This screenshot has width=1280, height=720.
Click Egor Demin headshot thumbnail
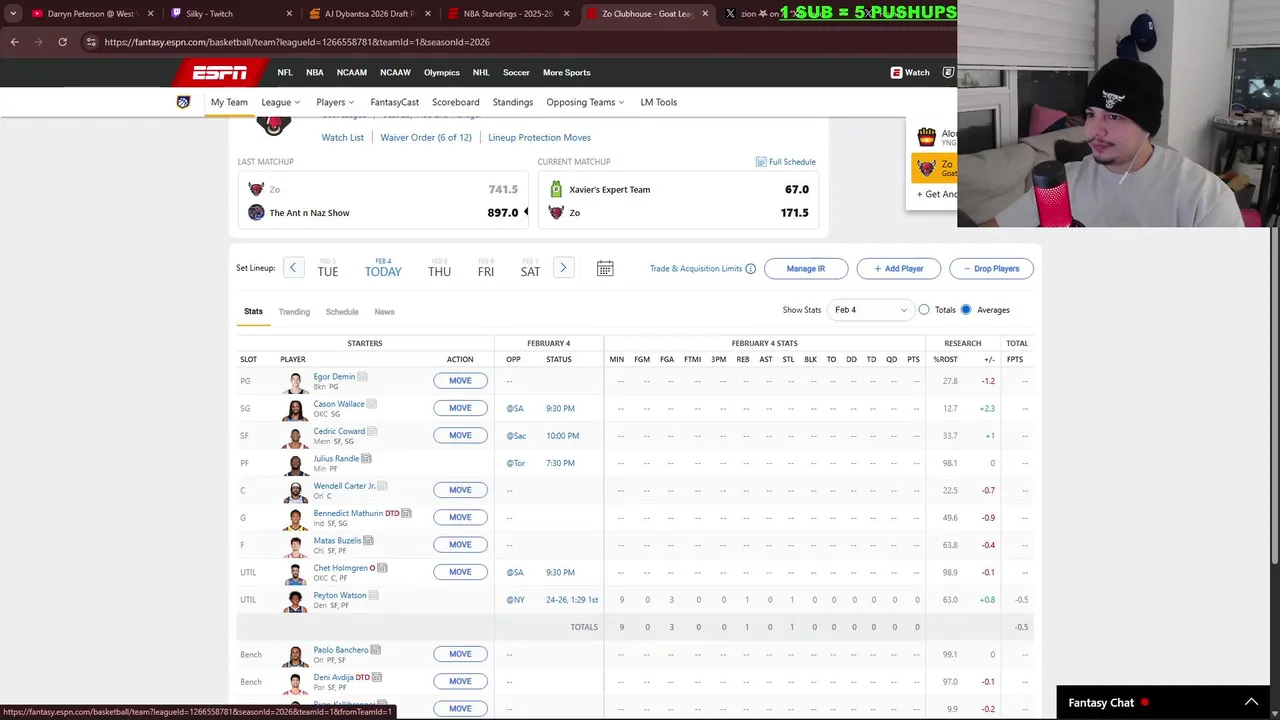295,382
